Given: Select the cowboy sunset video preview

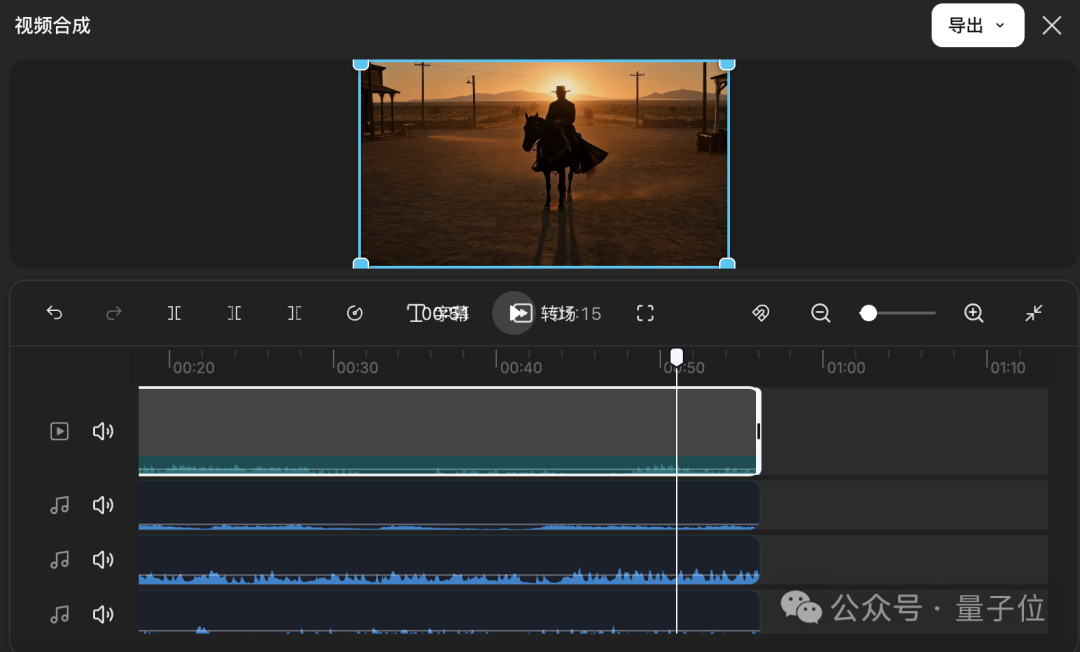Looking at the screenshot, I should coord(544,164).
